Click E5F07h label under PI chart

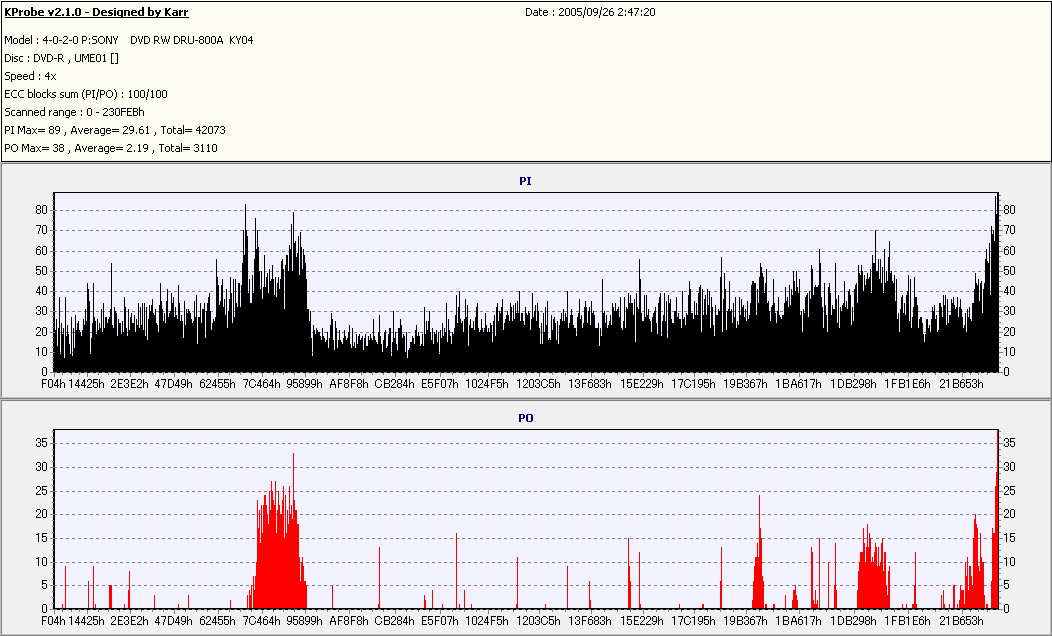439,384
